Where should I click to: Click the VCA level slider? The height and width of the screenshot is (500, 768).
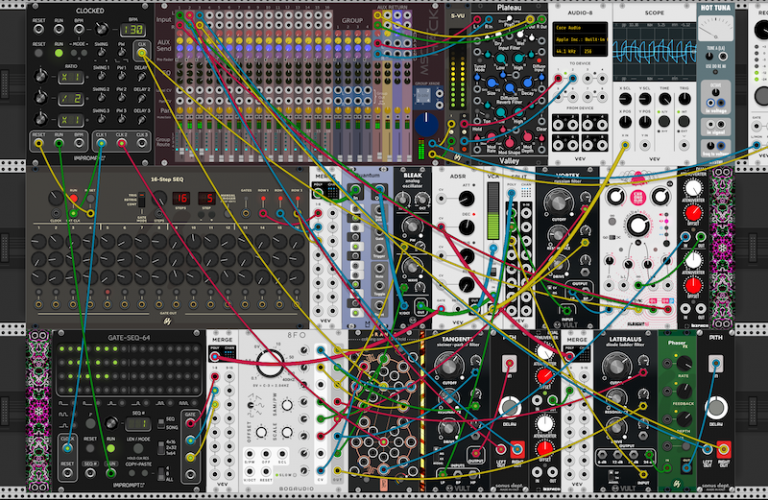pos(493,212)
